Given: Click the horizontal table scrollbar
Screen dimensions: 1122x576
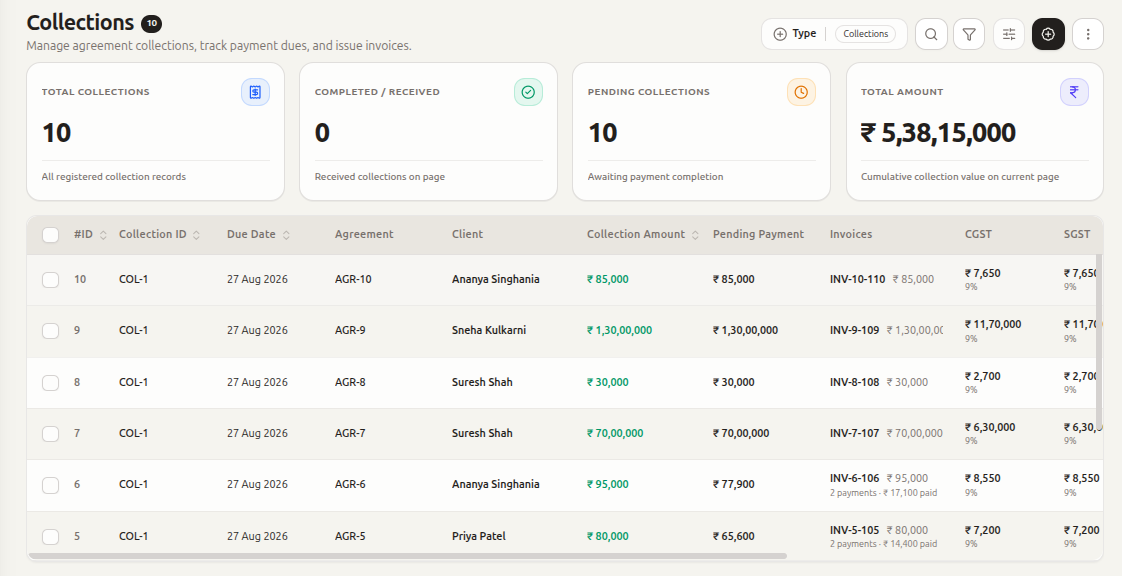Looking at the screenshot, I should pyautogui.click(x=408, y=556).
